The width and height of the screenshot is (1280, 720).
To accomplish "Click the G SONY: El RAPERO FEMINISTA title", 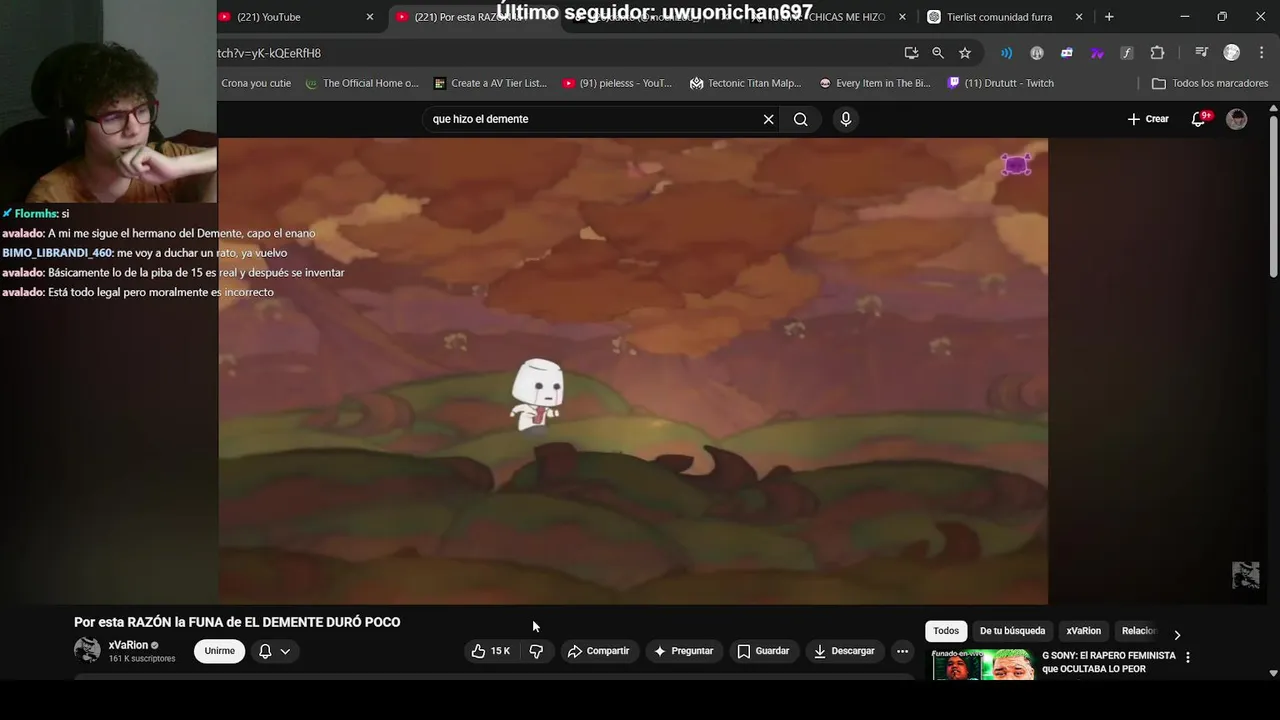I will coord(1109,662).
